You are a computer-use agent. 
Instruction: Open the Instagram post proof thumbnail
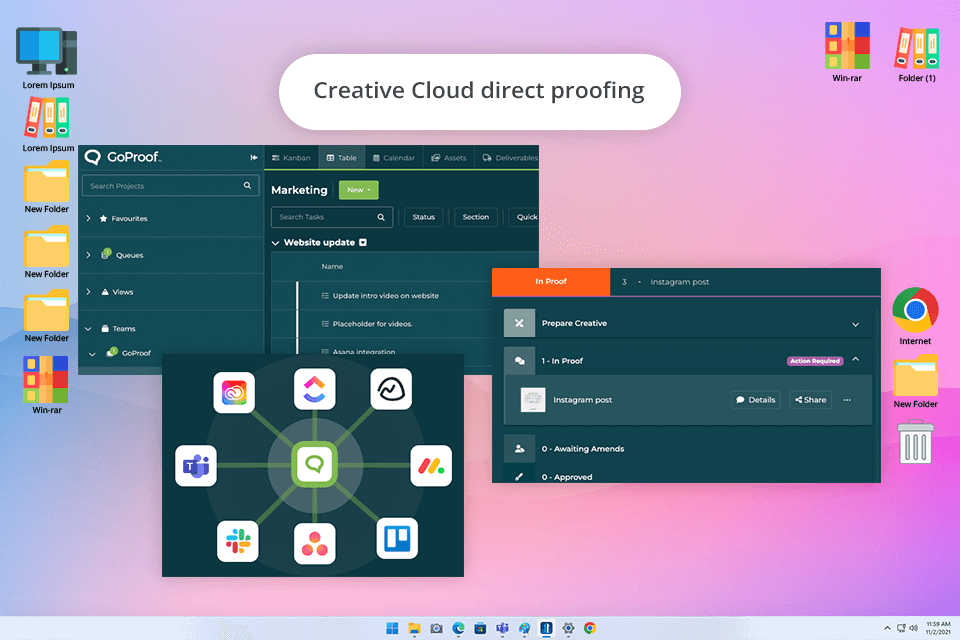click(533, 400)
